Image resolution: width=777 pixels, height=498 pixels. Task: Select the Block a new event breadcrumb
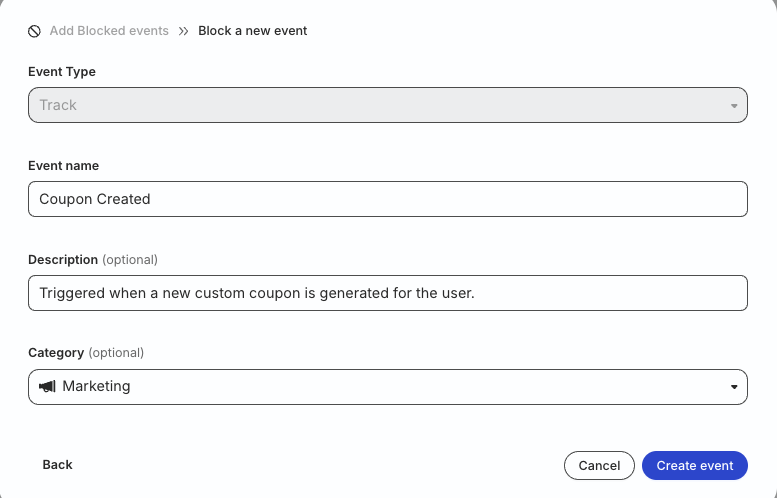[x=253, y=31]
